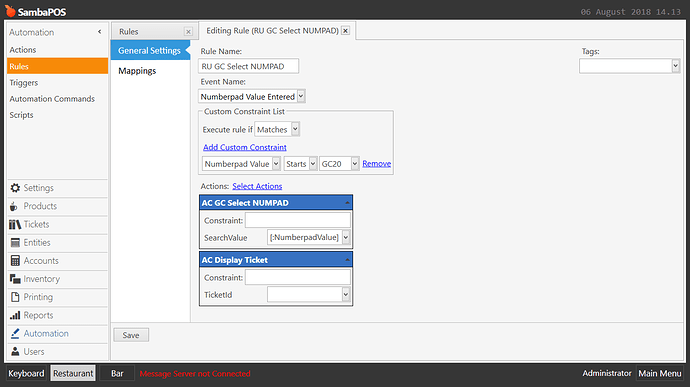Image resolution: width=690 pixels, height=387 pixels.
Task: Open the Starts operator dropdown
Action: tap(313, 164)
